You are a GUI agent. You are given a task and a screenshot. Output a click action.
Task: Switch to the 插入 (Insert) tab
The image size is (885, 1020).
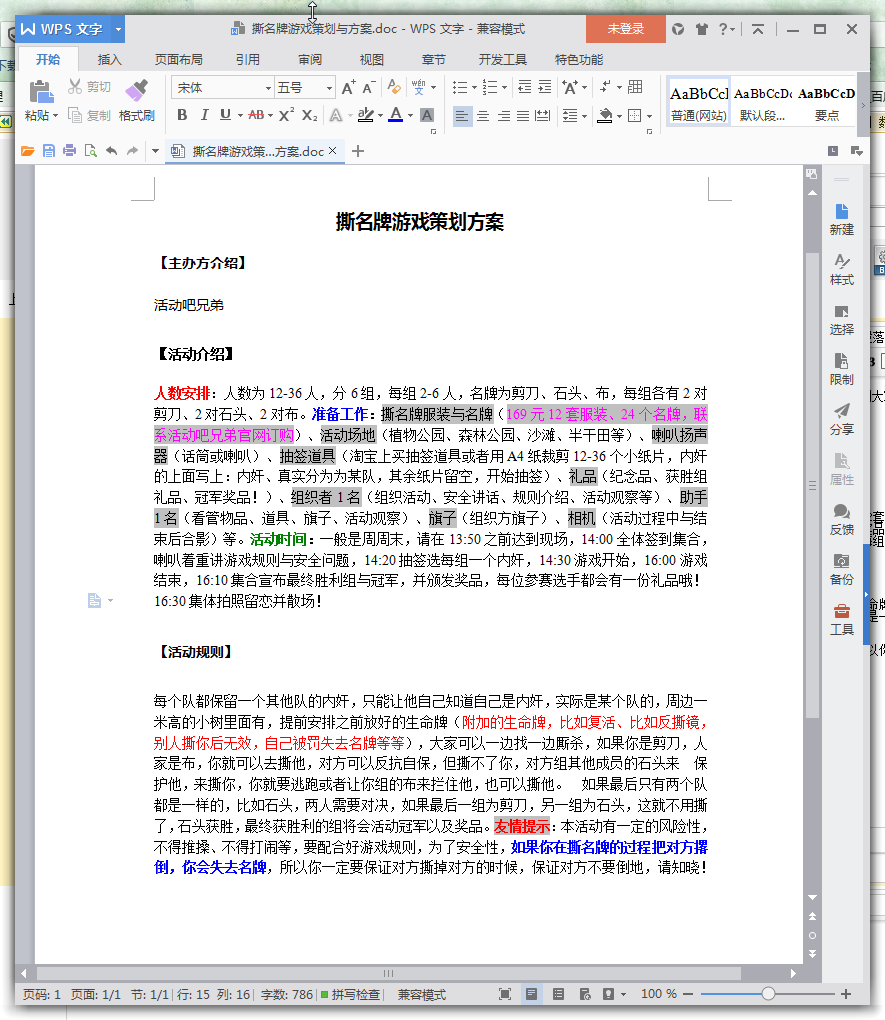[109, 60]
